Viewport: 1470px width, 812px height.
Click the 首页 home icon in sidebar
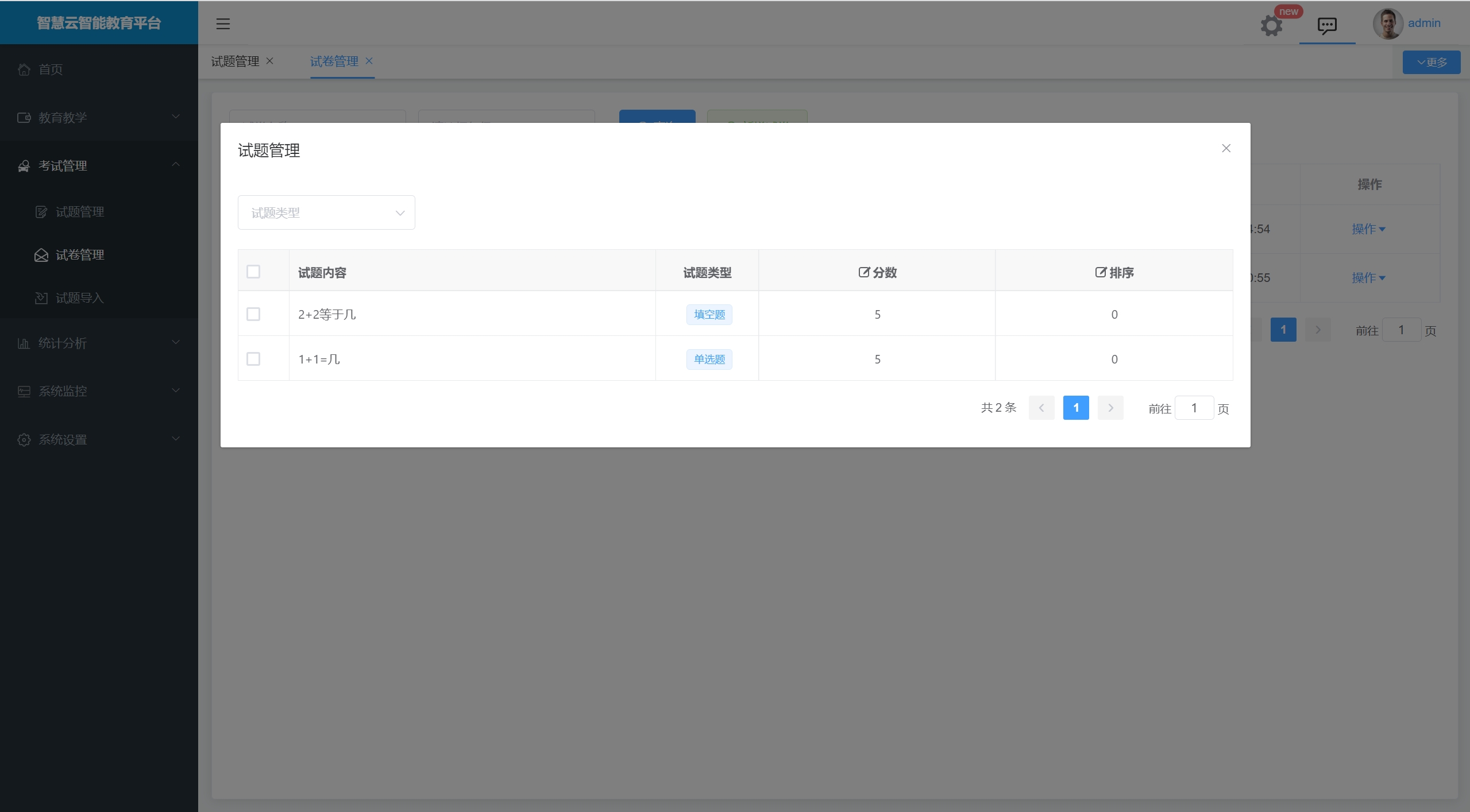pyautogui.click(x=24, y=69)
